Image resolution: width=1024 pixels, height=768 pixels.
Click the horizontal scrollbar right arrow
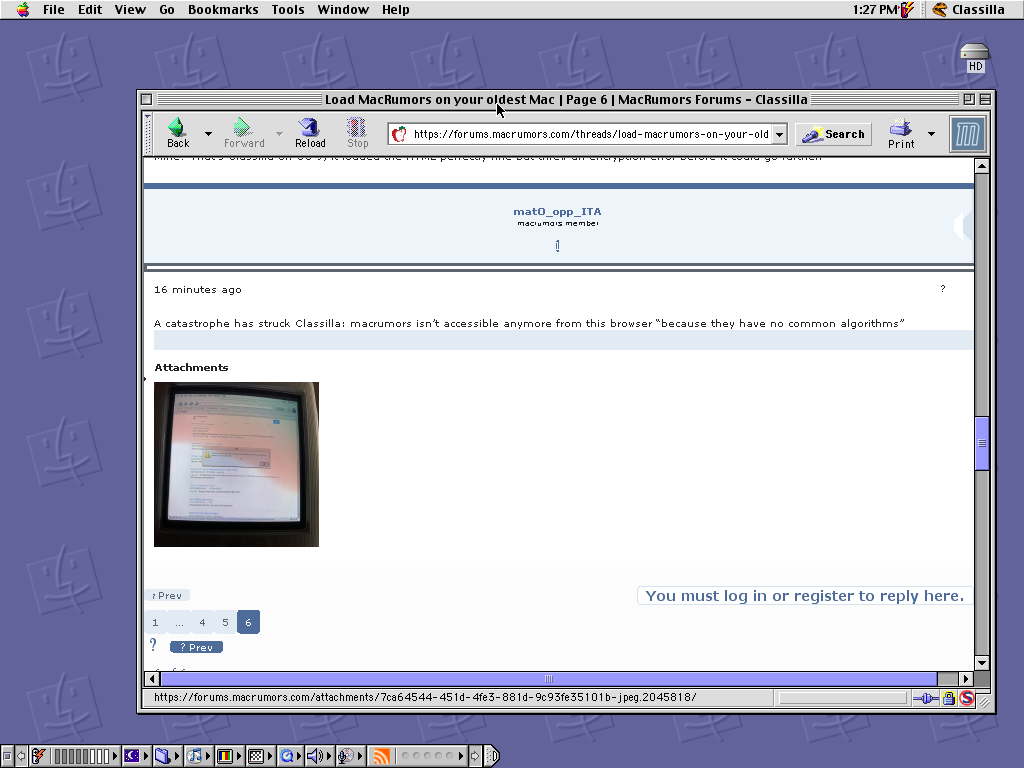pos(967,679)
